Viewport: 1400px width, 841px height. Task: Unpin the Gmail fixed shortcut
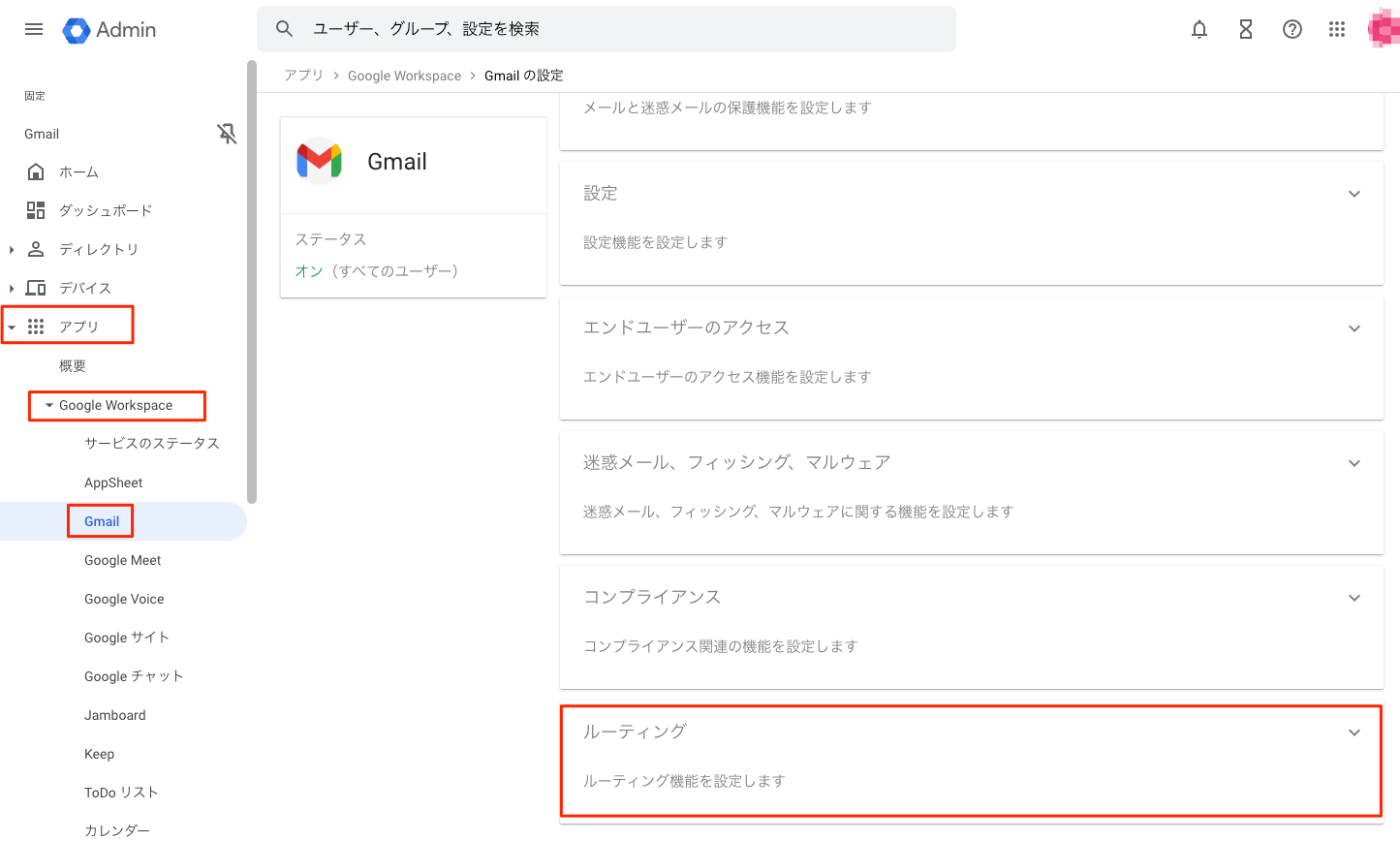tap(227, 134)
